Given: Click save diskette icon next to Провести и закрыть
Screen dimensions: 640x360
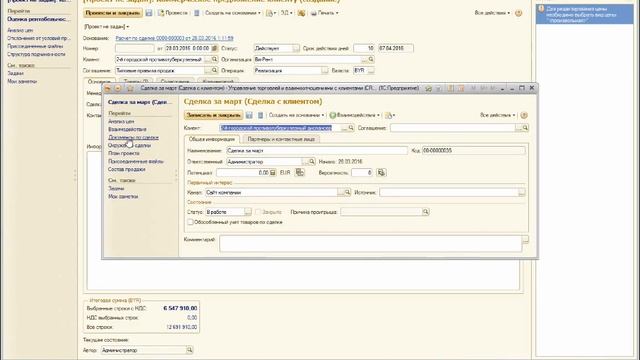Looking at the screenshot, I should tap(149, 13).
